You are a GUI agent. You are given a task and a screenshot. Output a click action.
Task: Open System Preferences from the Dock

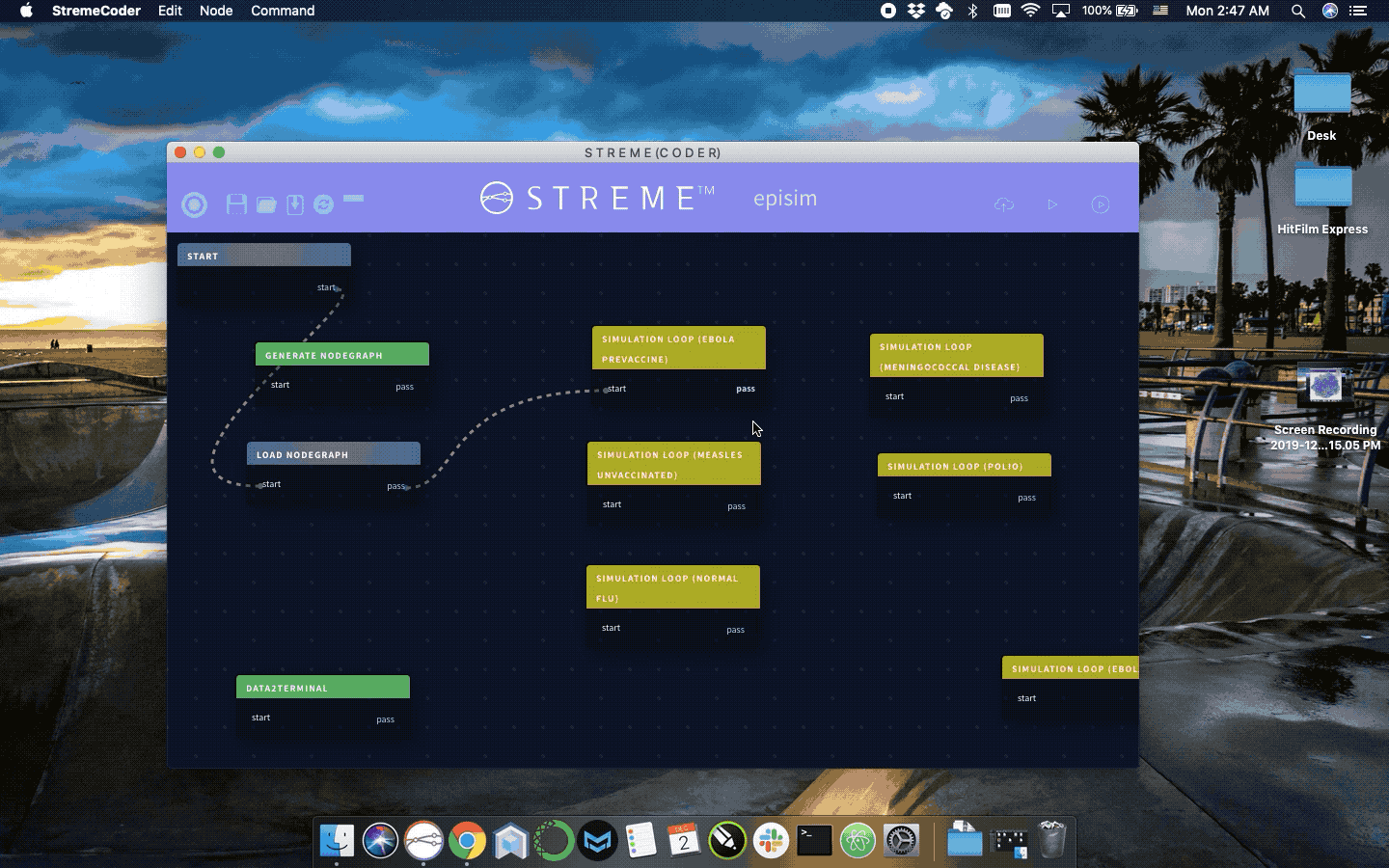tap(901, 841)
